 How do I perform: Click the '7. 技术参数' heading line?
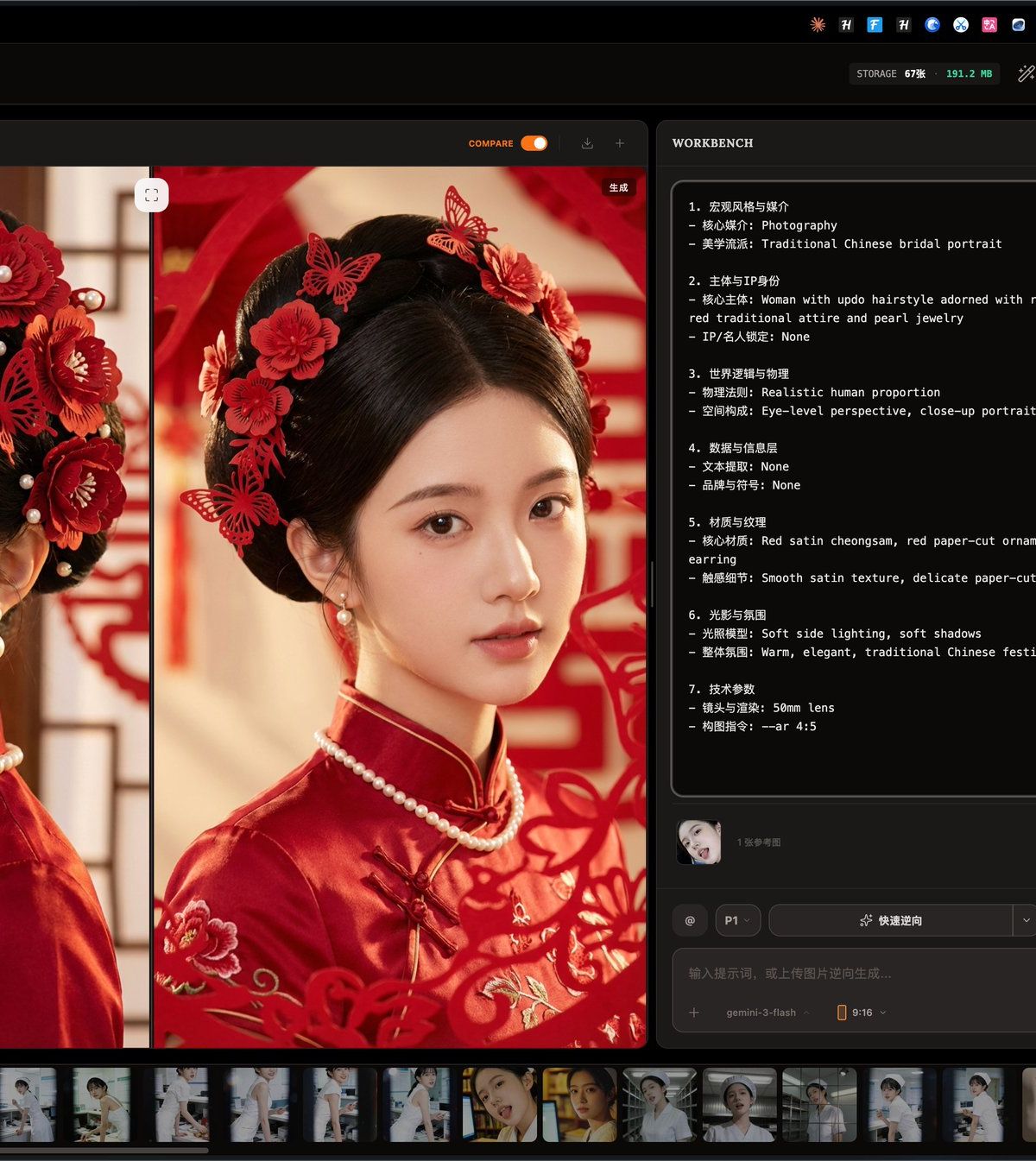(722, 690)
